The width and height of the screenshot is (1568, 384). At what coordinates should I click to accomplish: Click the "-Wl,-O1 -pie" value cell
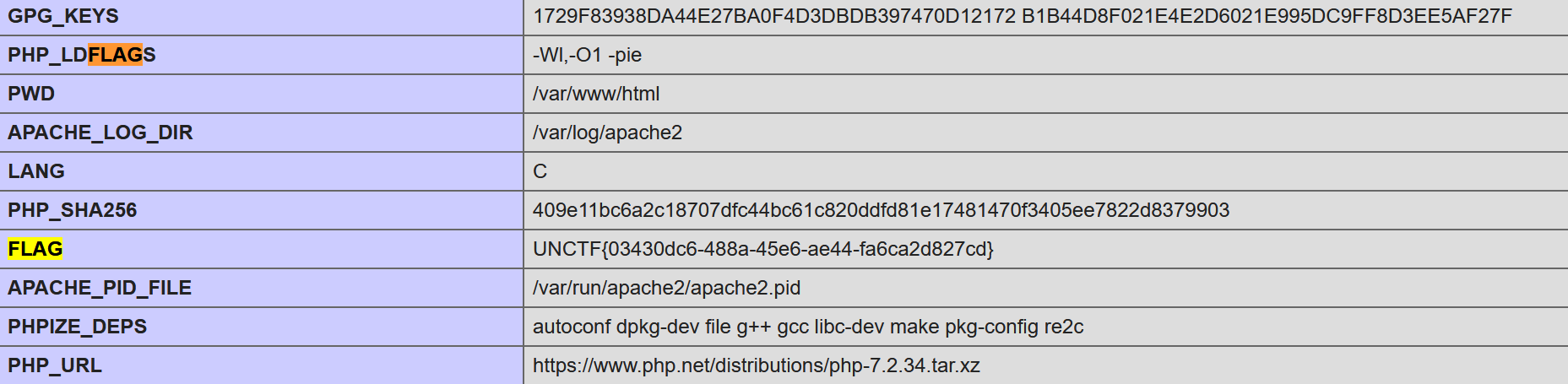click(x=587, y=55)
